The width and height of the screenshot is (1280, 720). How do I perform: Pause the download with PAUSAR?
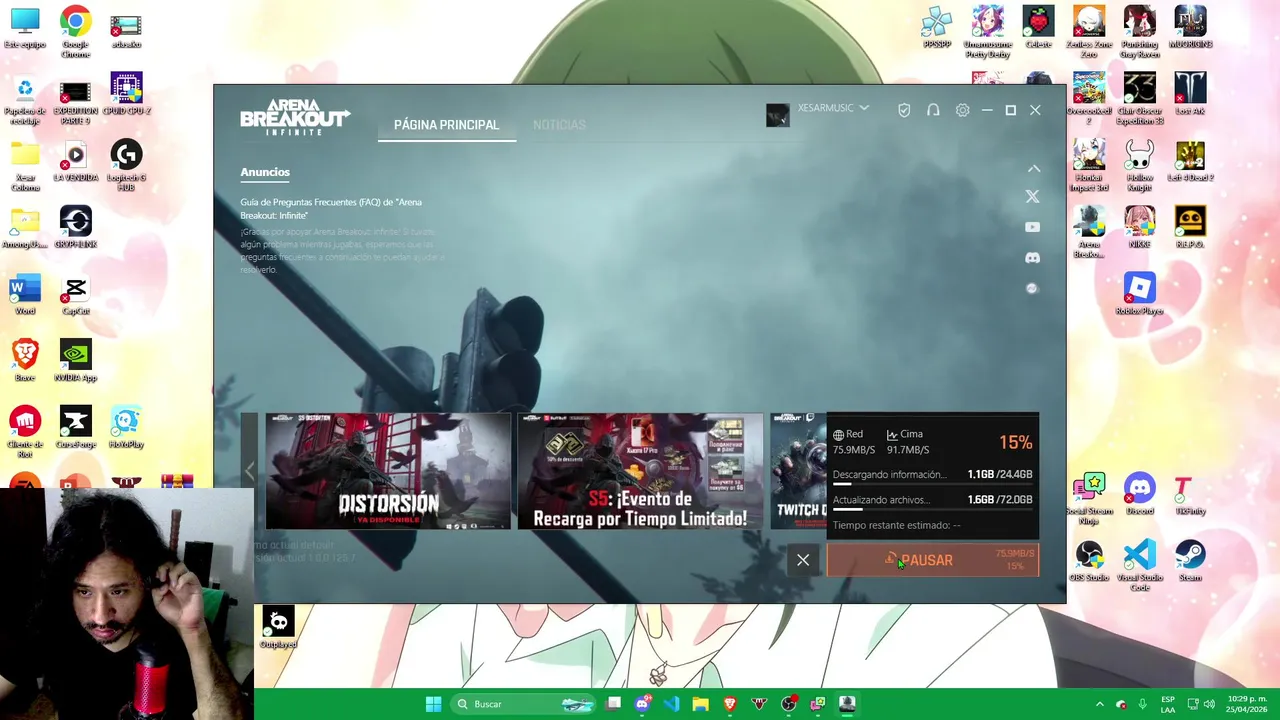click(933, 560)
